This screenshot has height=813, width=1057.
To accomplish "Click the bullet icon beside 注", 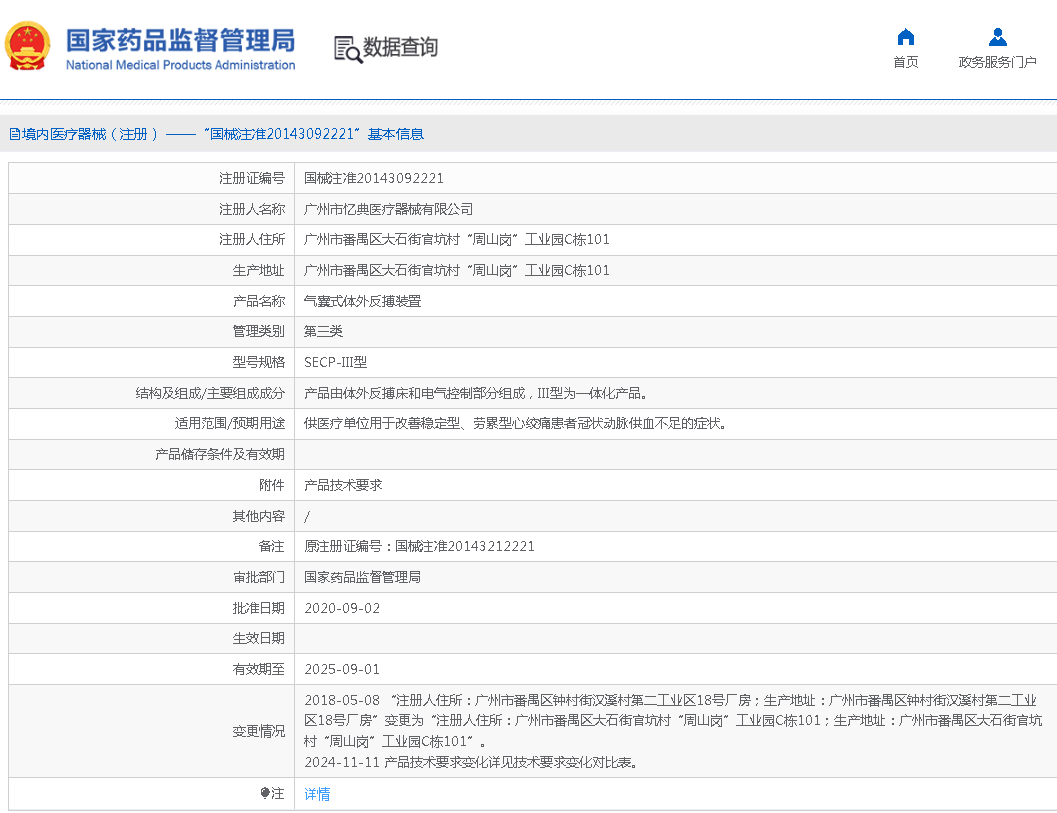I will tap(265, 793).
